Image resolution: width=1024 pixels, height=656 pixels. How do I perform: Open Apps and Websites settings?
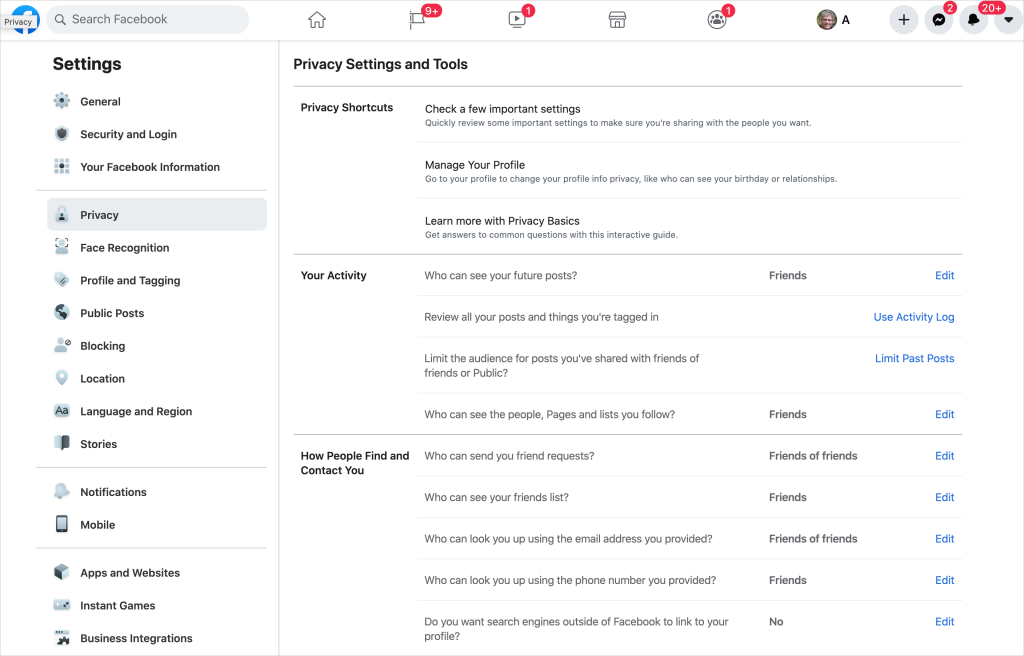click(x=130, y=573)
